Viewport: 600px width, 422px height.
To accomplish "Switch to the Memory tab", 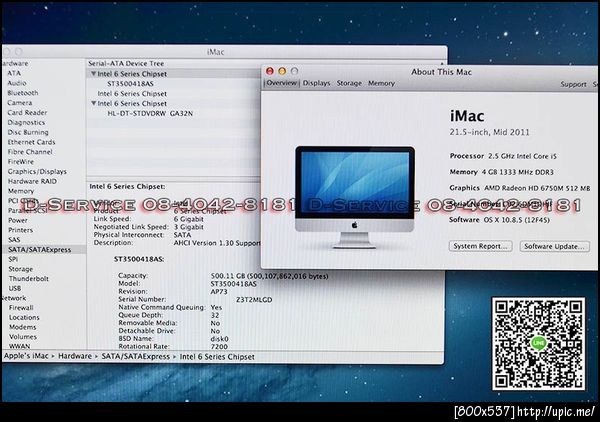I will 381,83.
